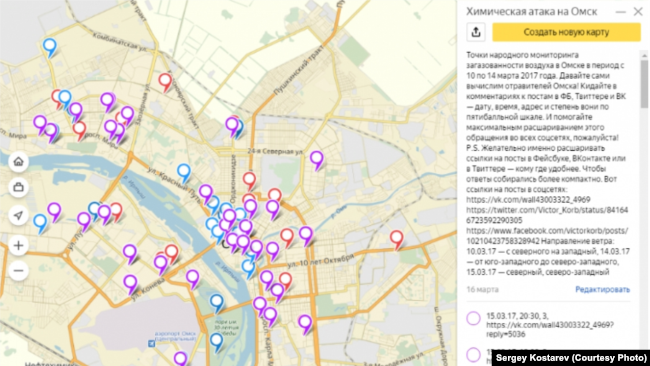The image size is (650, 366).
Task: Click the home icon on the map
Action: 18,161
